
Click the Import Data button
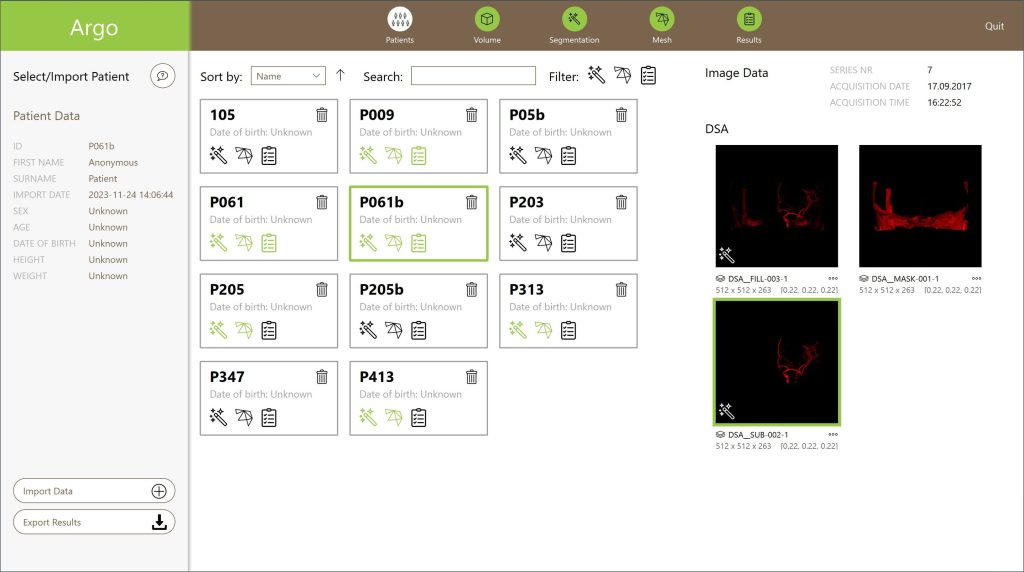94,491
